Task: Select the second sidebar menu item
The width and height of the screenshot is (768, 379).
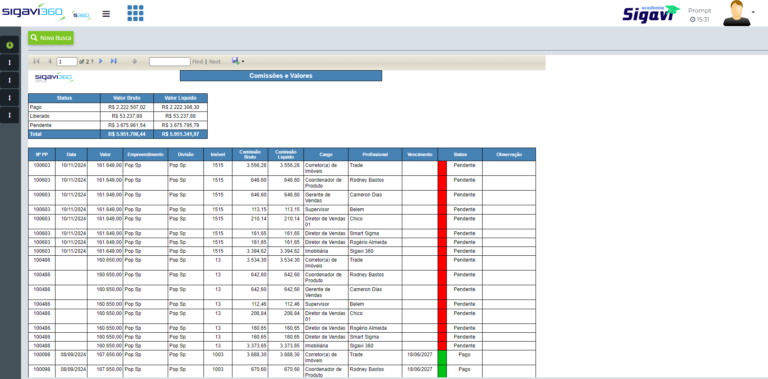Action: tap(10, 63)
